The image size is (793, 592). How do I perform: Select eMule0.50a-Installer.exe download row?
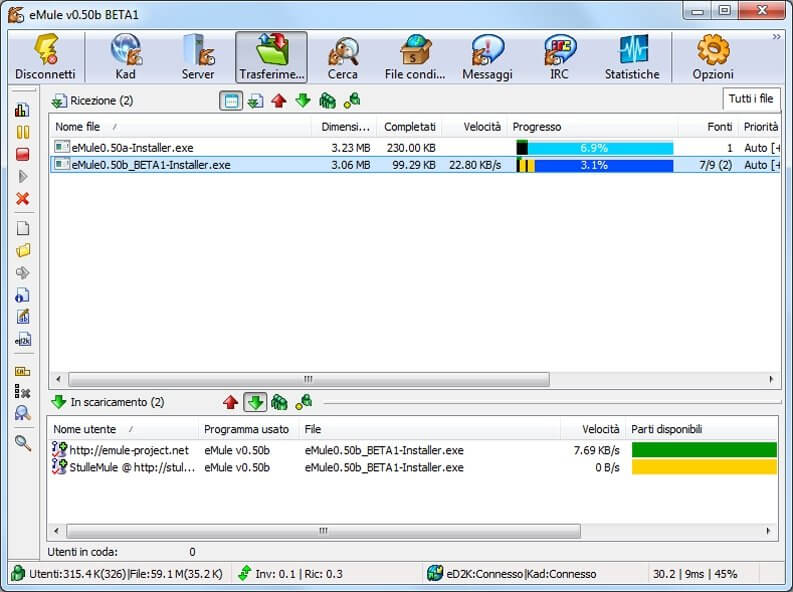[x=415, y=148]
